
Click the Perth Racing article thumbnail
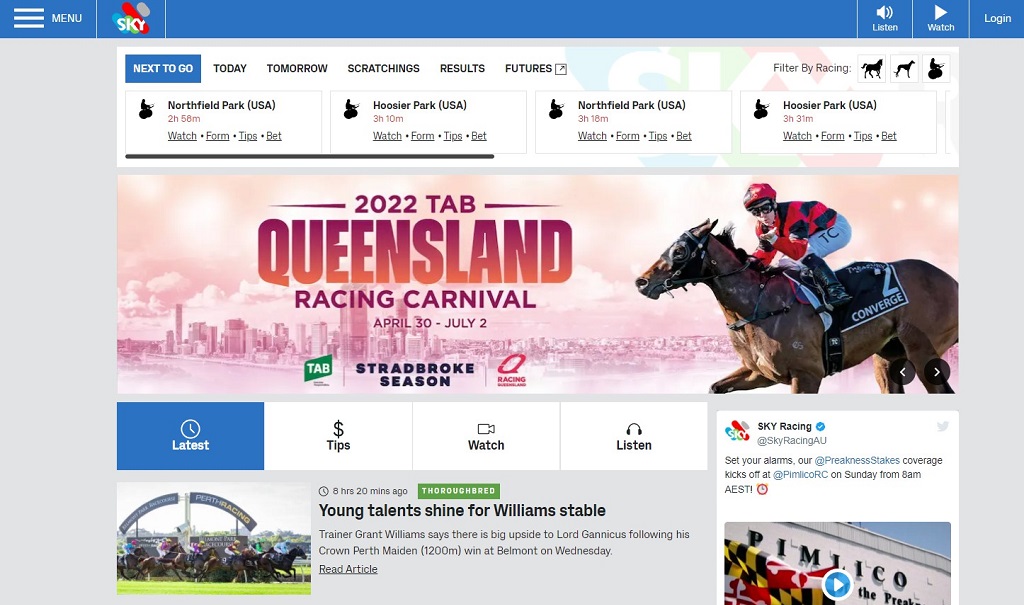[x=214, y=538]
